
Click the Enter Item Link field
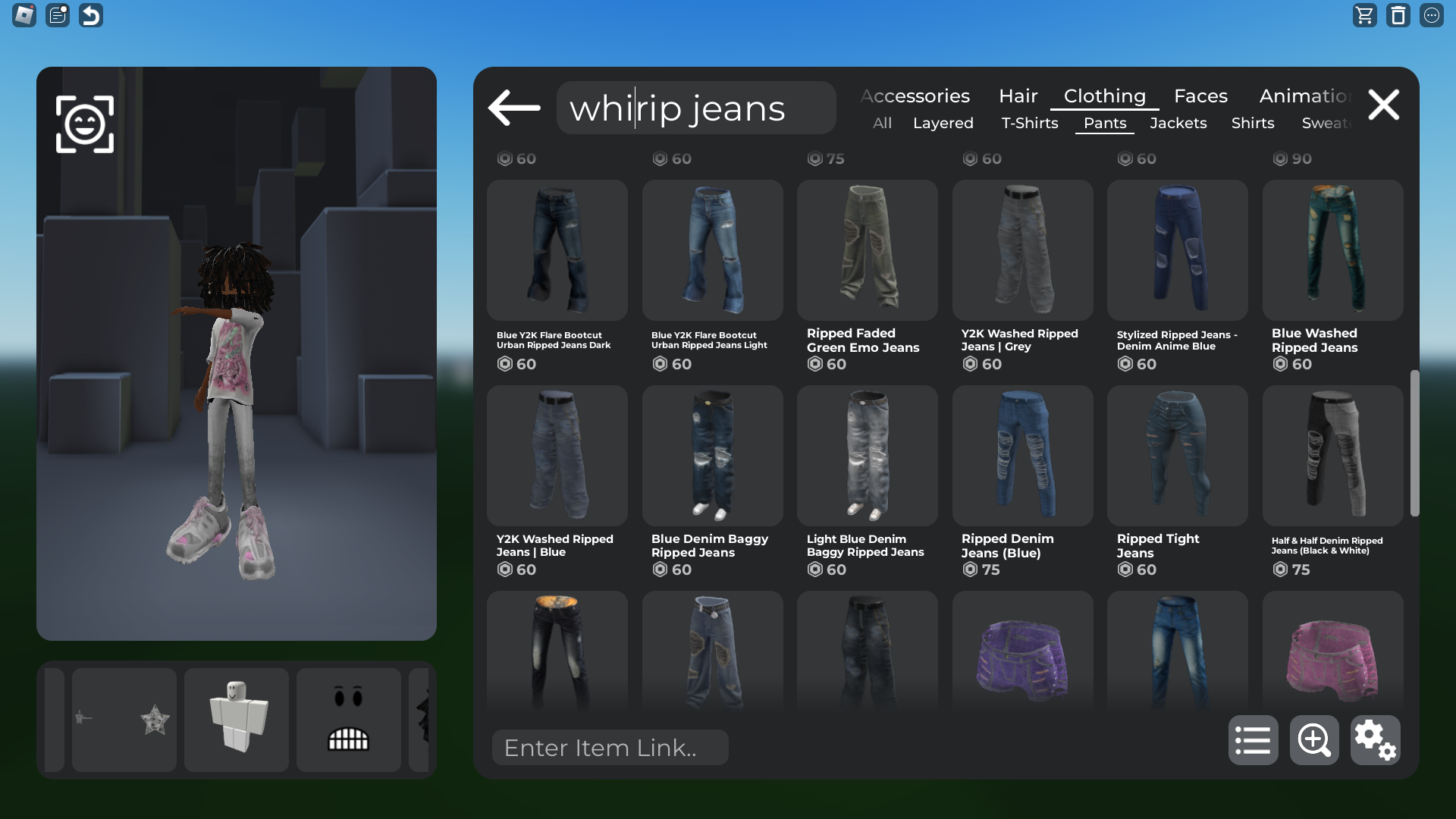coord(610,748)
